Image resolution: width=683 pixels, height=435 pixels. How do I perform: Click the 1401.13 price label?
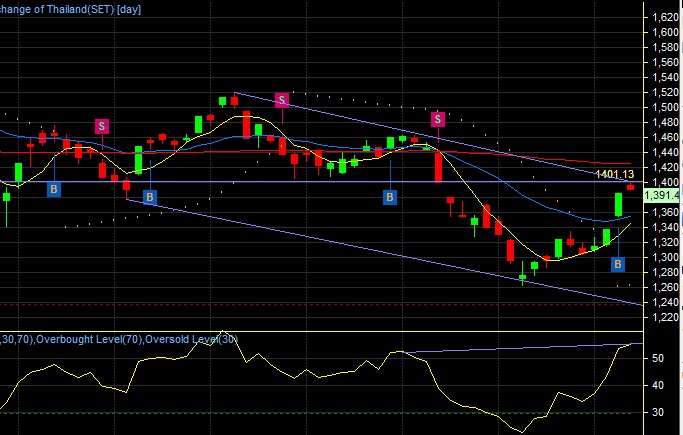(x=615, y=175)
